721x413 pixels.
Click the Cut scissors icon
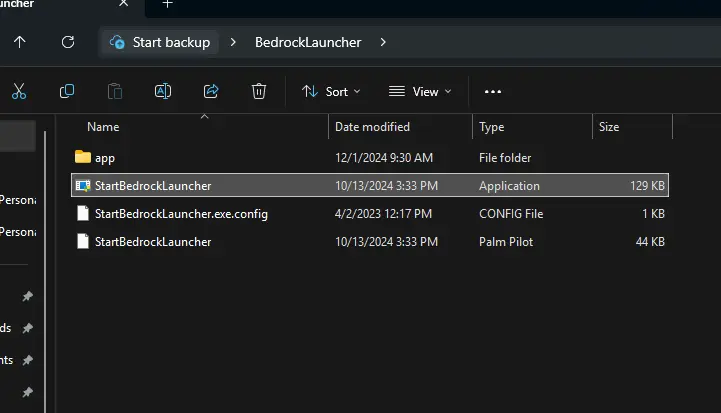(19, 91)
